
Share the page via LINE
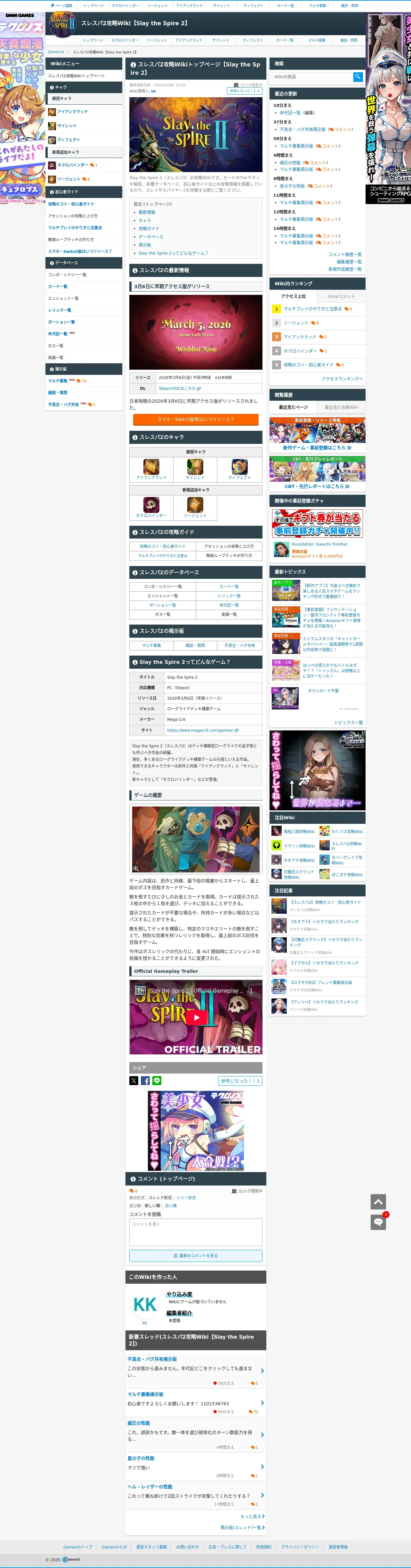point(157,1080)
